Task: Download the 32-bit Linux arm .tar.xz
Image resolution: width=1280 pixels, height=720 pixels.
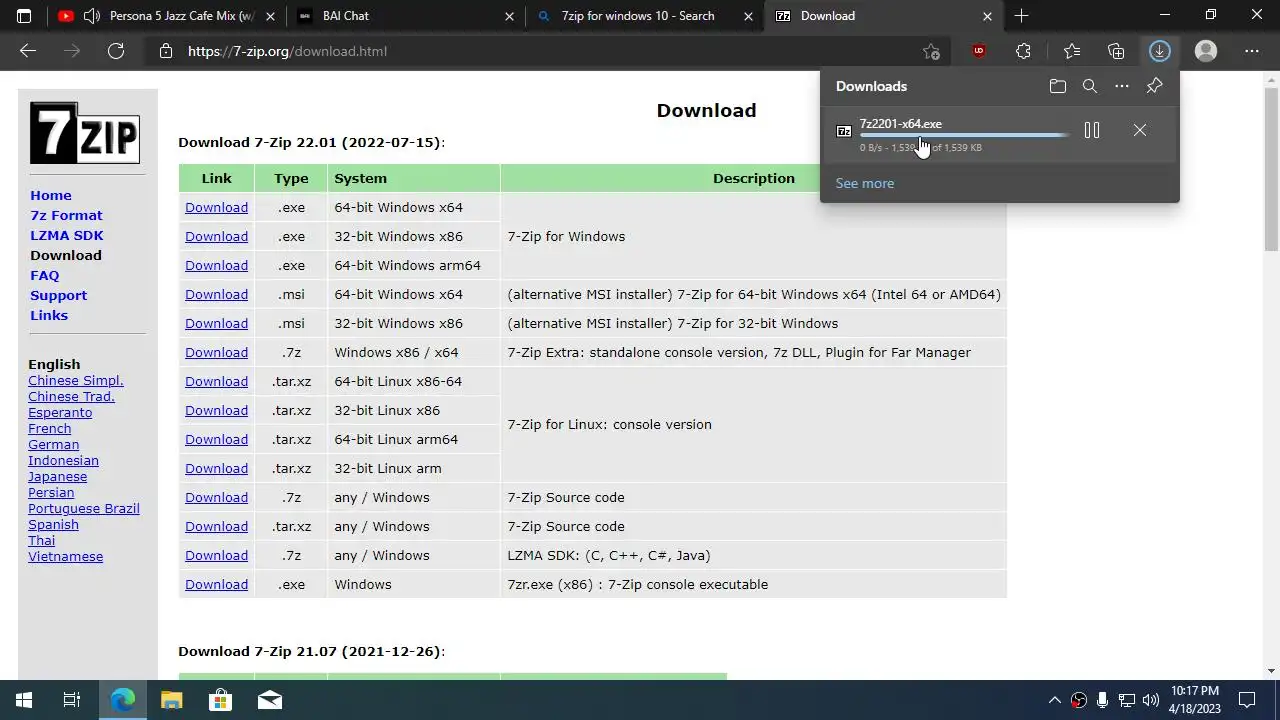Action: coord(216,468)
